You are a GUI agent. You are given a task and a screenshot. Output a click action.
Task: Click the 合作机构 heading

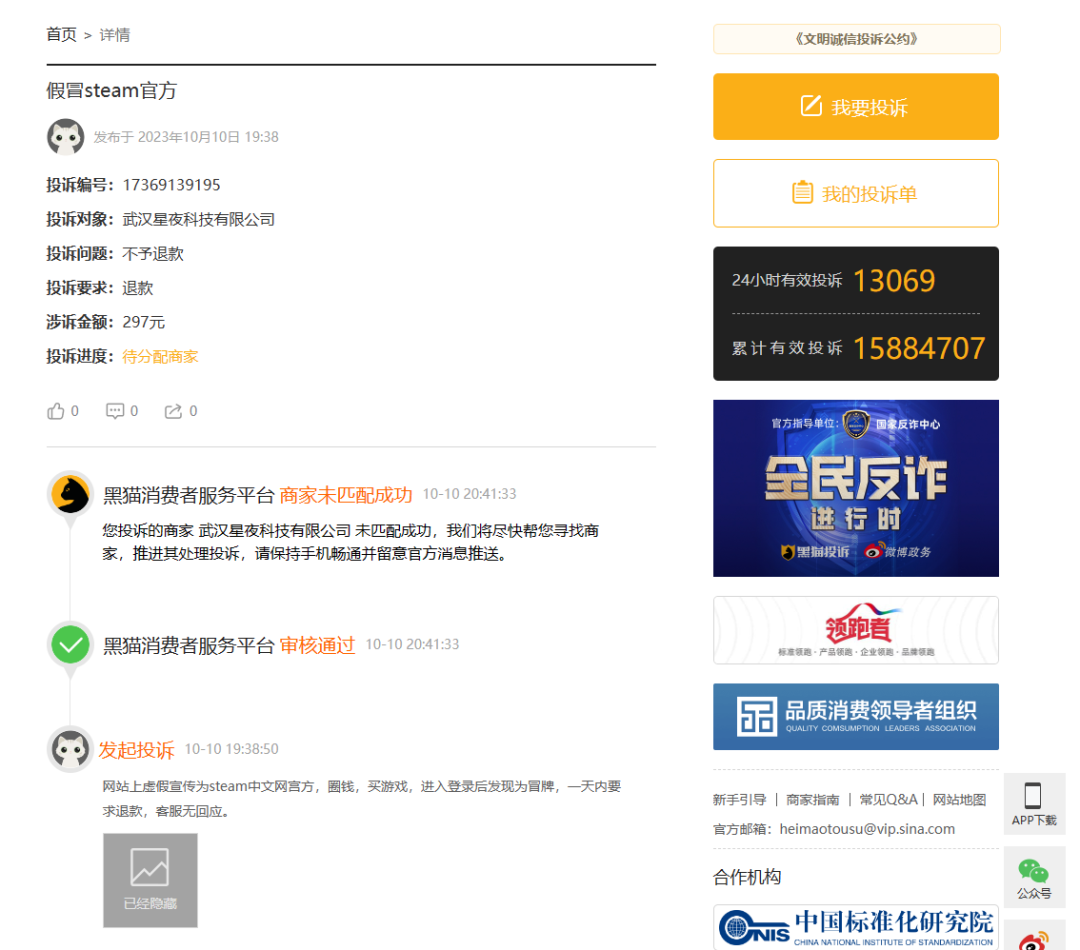tap(747, 877)
